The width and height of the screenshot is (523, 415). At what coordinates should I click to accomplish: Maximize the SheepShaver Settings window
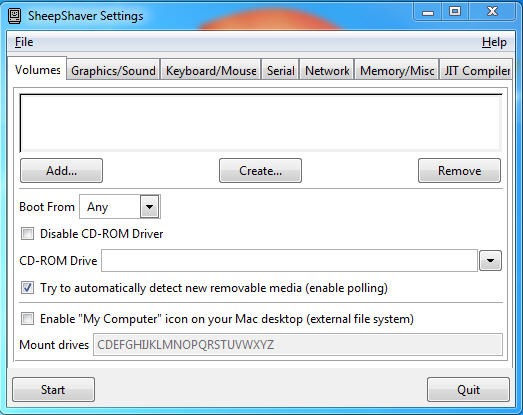pos(455,12)
